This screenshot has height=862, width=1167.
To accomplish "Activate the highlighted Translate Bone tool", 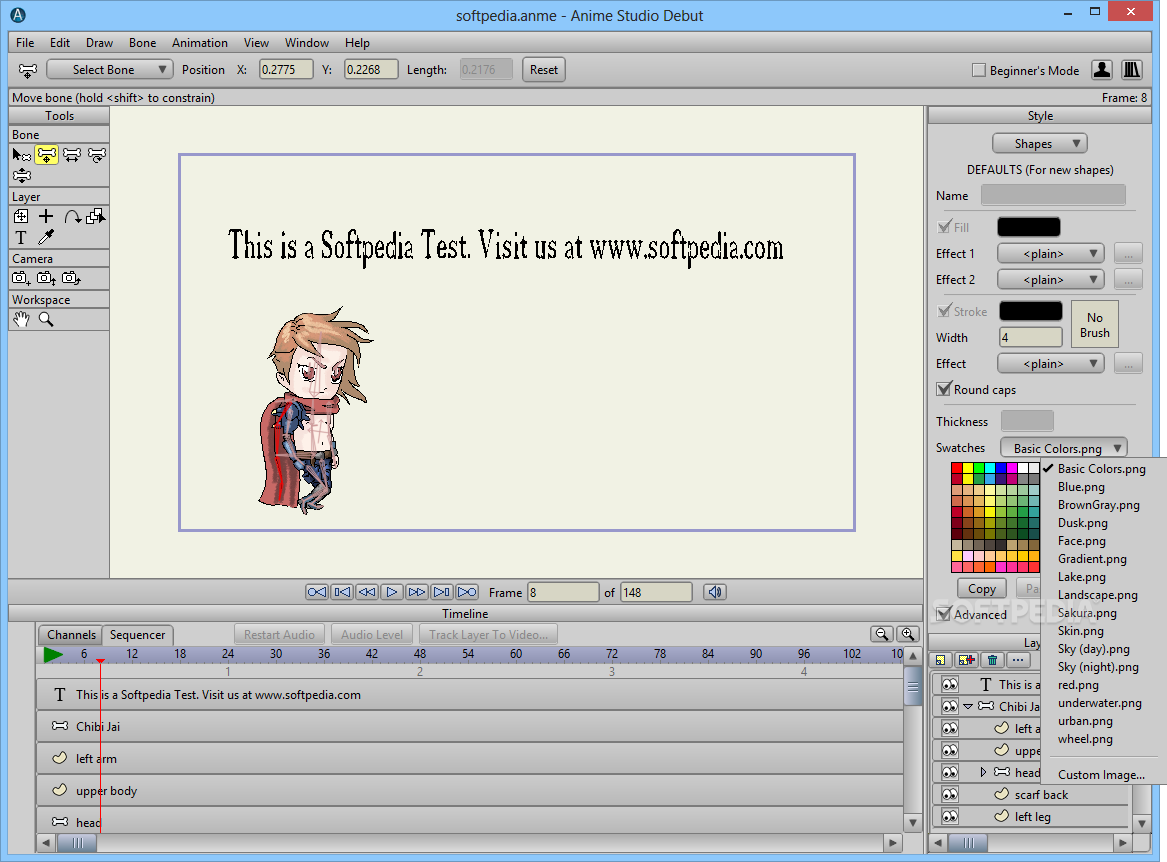I will pos(46,155).
